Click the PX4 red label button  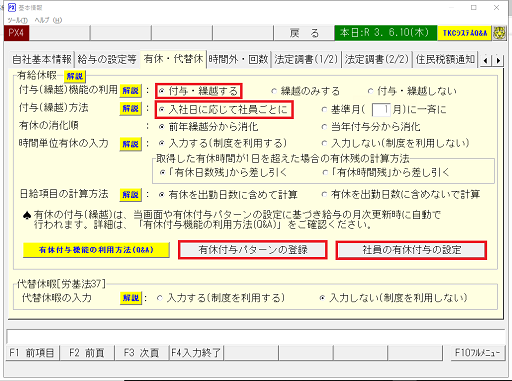coord(17,33)
